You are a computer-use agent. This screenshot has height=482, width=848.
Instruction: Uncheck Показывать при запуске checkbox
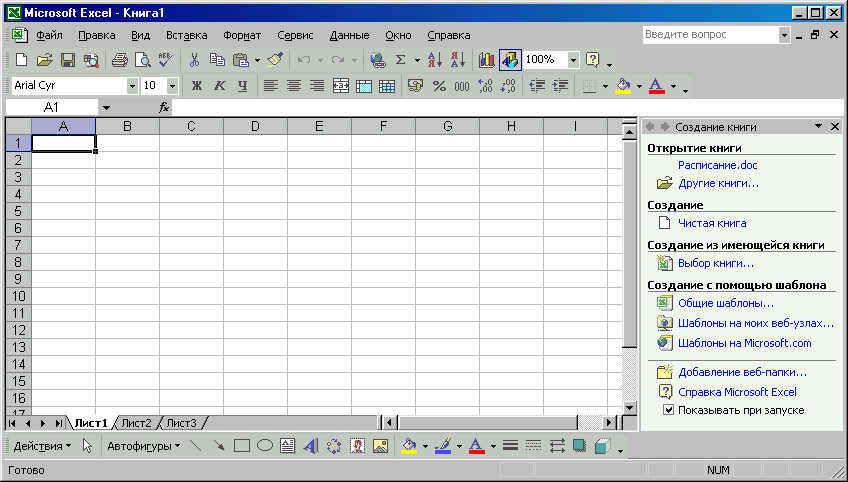point(668,410)
